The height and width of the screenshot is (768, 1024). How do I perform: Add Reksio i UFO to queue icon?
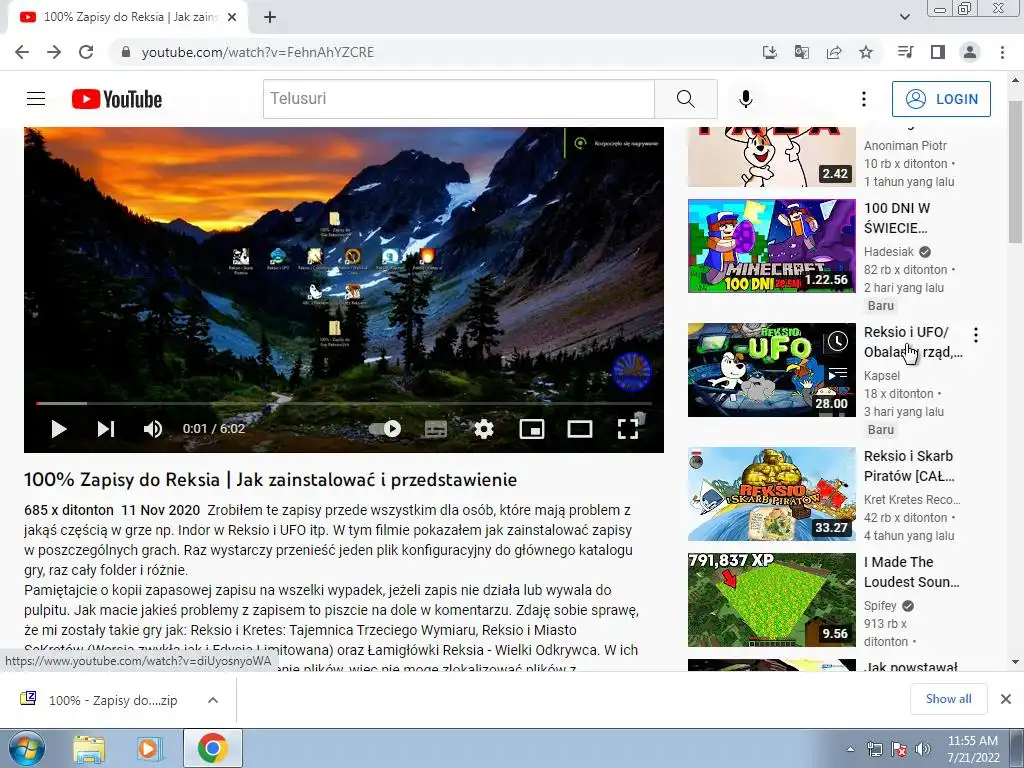(x=837, y=374)
